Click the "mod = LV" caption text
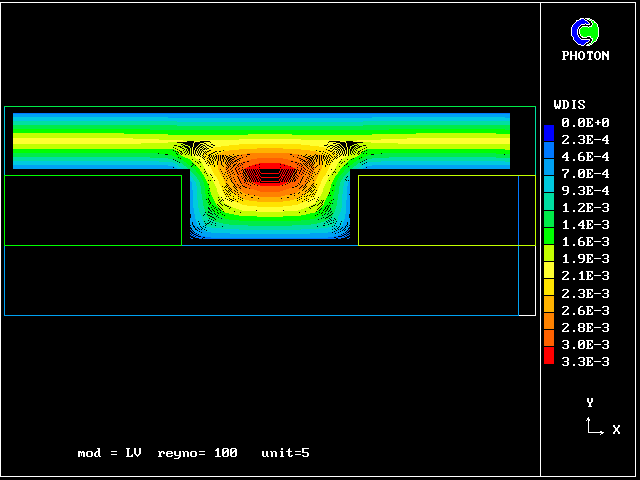This screenshot has height=480, width=640. tap(109, 453)
